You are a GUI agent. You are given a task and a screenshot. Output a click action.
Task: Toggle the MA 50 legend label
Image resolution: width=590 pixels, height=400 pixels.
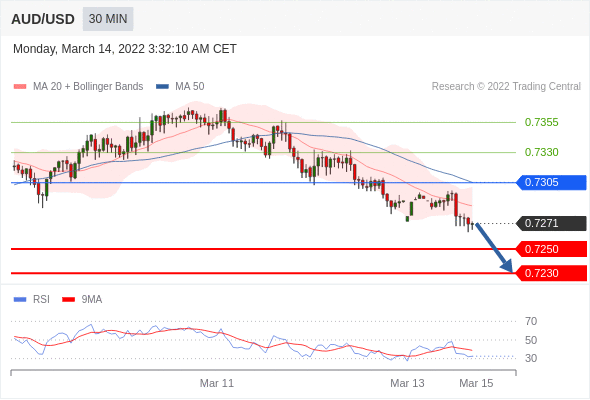coord(190,87)
